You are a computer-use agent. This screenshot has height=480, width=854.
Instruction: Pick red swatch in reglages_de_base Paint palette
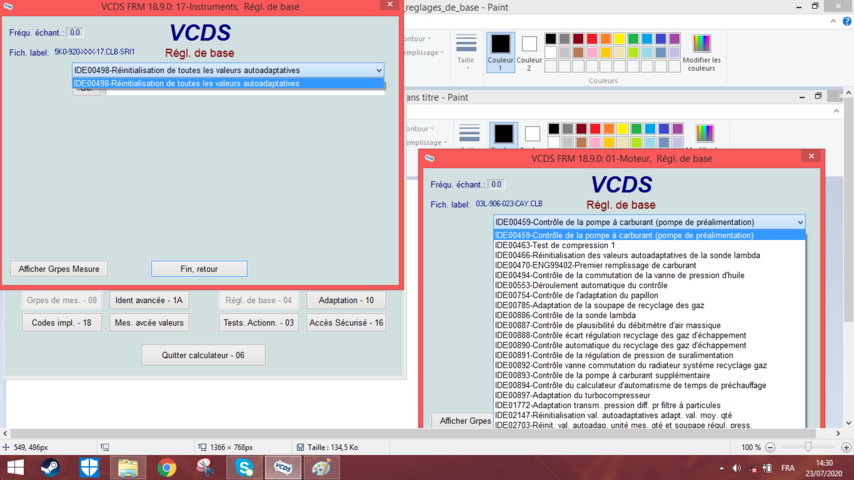tap(592, 39)
